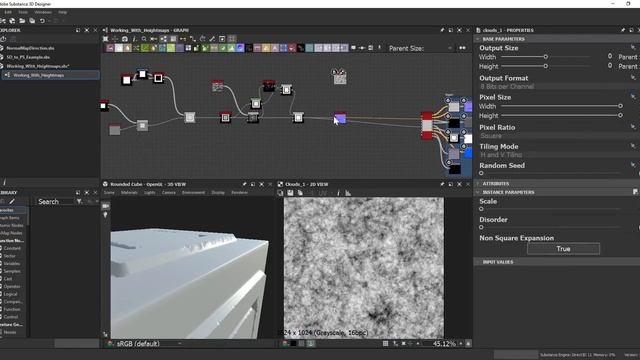Undock the Explorer panel
Screen dimensions: 640x360
click(x=78, y=30)
